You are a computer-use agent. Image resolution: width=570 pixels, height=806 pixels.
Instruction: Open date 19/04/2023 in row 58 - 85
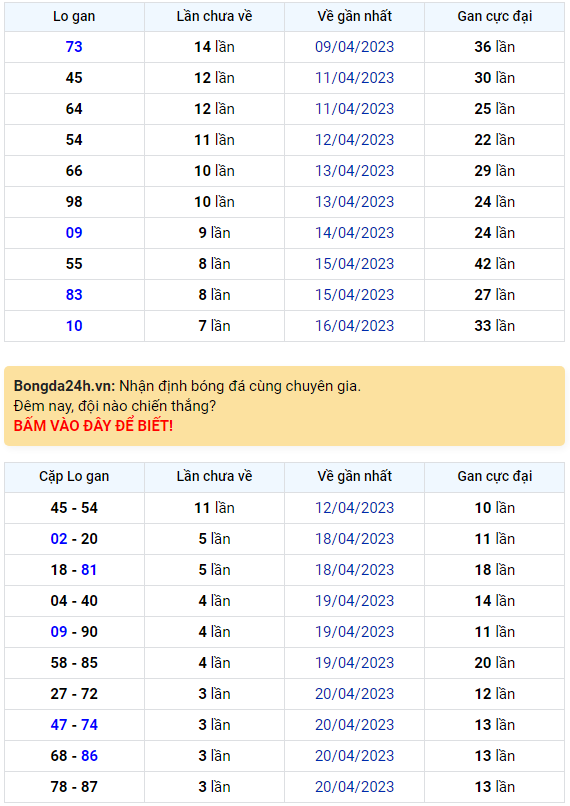[355, 663]
